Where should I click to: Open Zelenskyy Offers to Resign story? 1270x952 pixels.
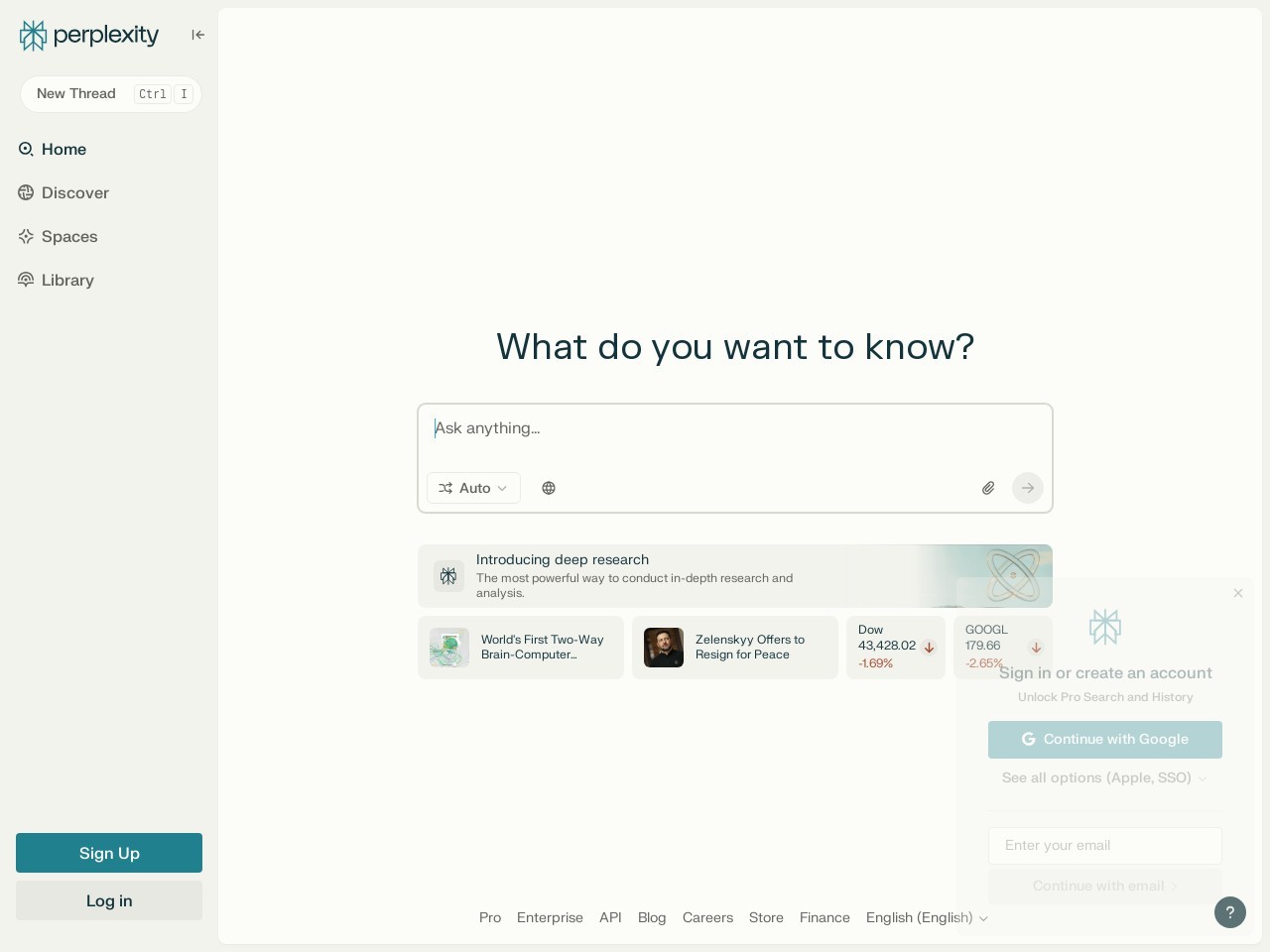pyautogui.click(x=735, y=648)
